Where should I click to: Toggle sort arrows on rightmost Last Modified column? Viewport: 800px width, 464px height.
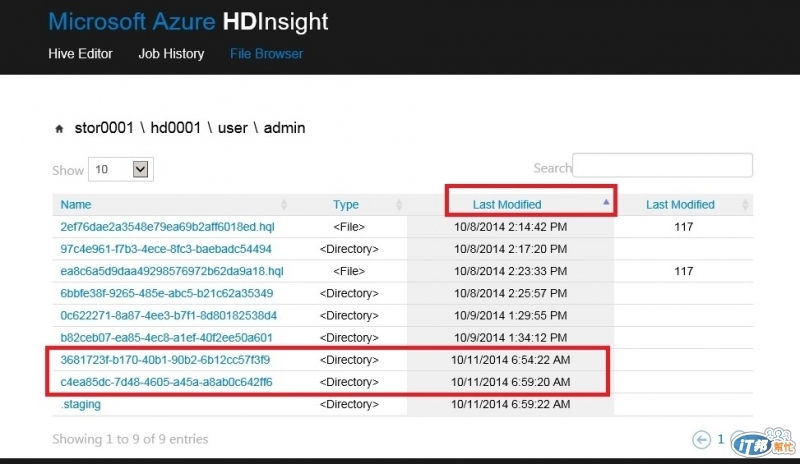tap(745, 205)
